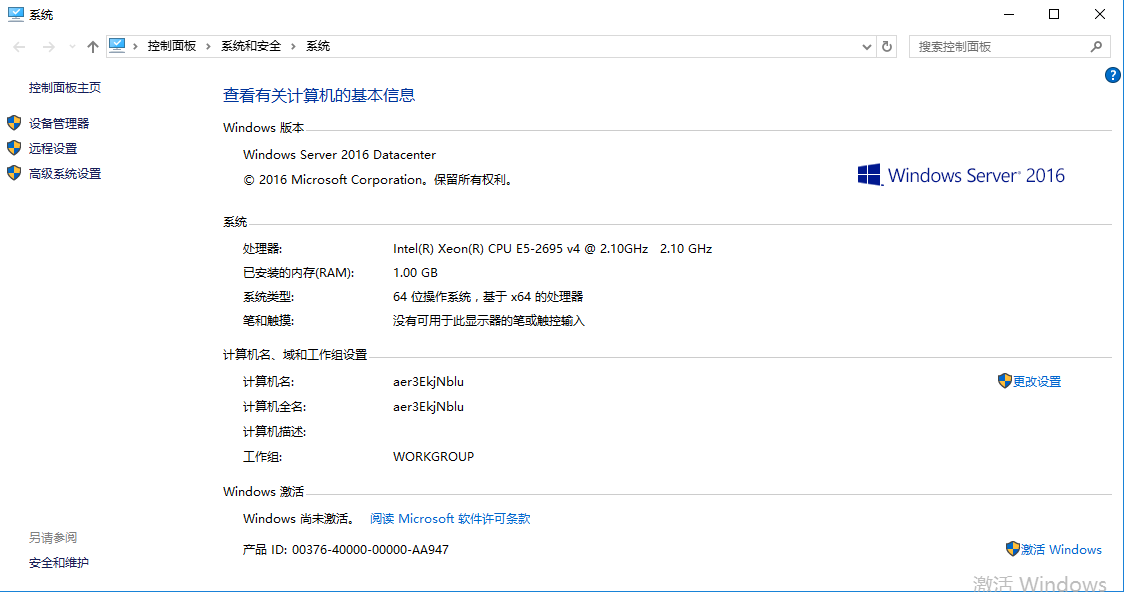Click the computer icon in address bar
1124x592 pixels.
117,46
